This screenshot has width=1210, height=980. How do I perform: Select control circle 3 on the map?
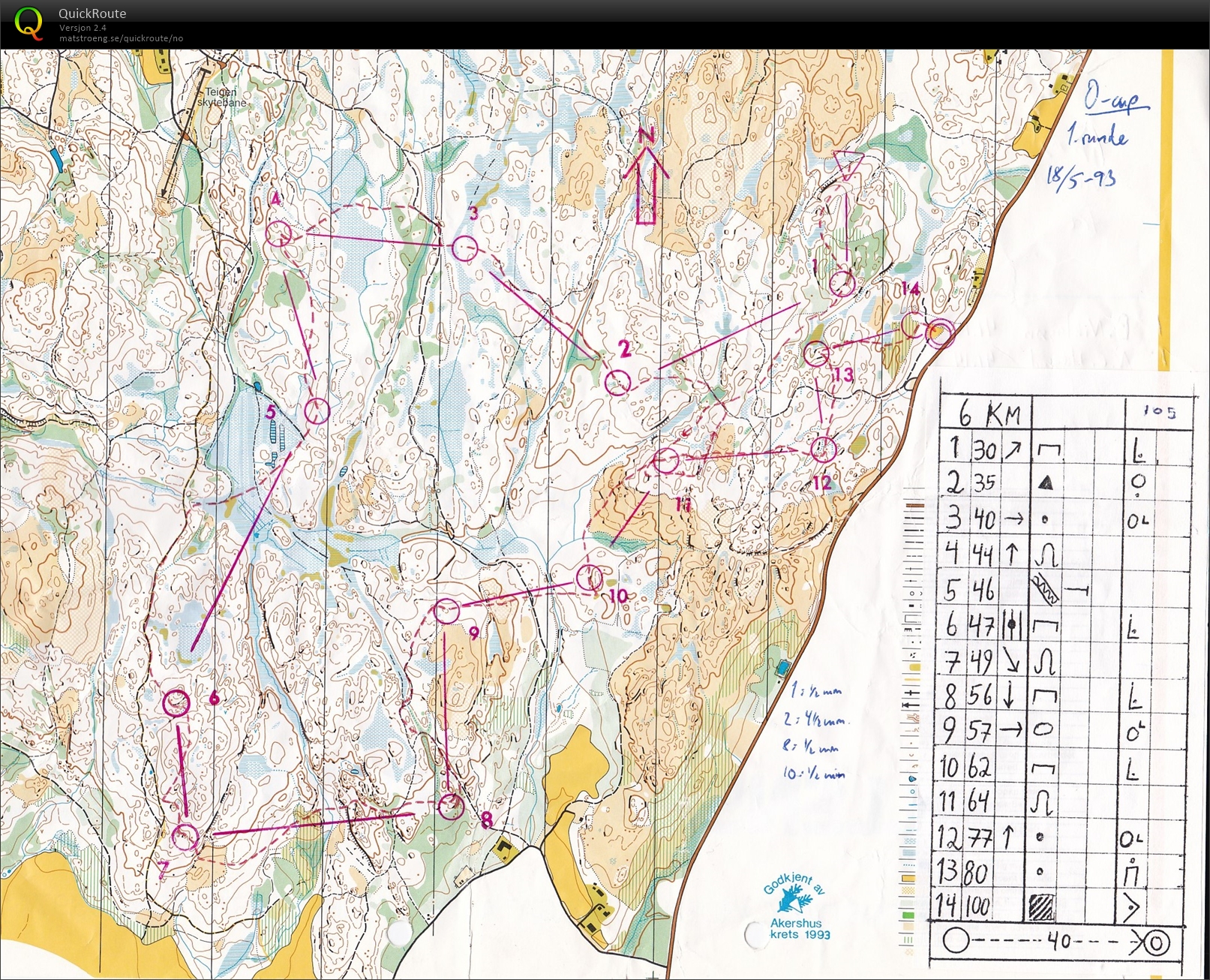click(465, 248)
